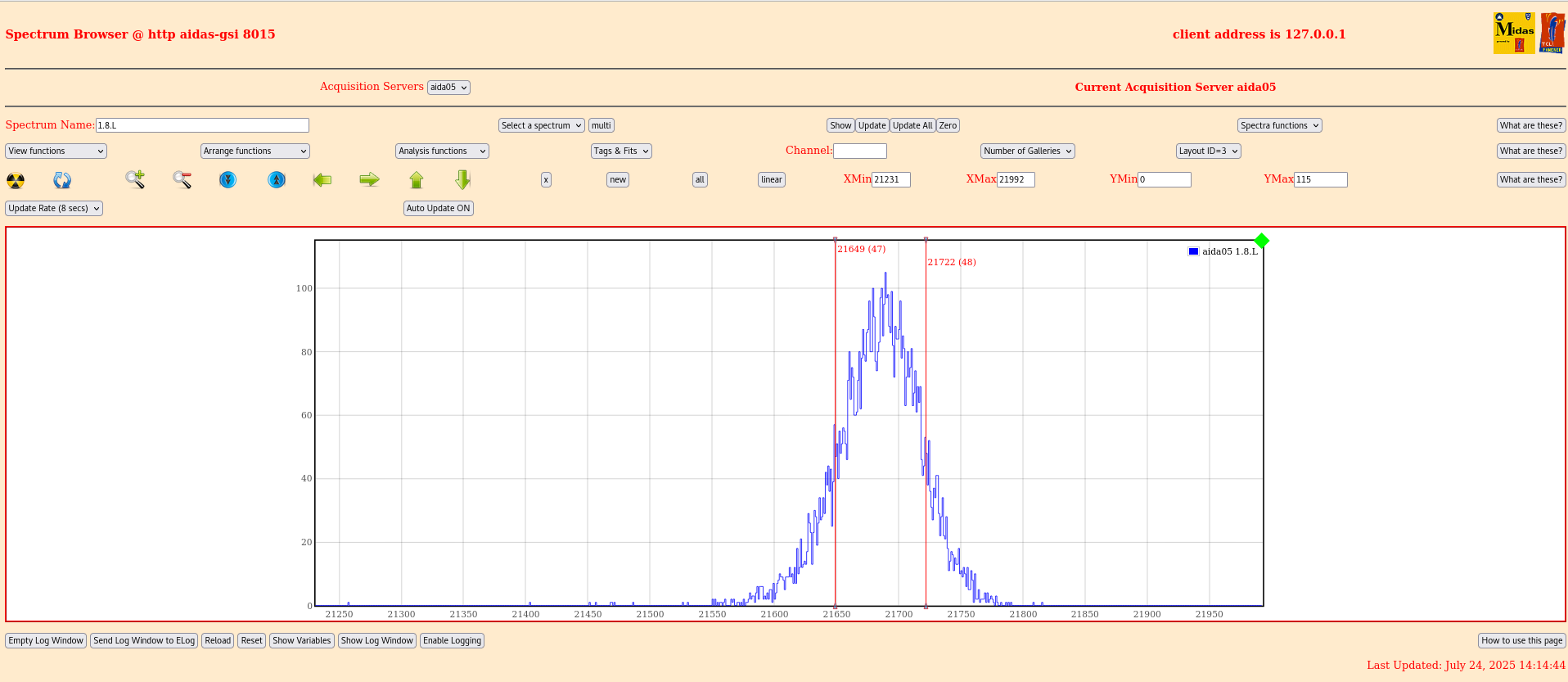
Task: Click the green up arrow icon
Action: pyautogui.click(x=417, y=180)
